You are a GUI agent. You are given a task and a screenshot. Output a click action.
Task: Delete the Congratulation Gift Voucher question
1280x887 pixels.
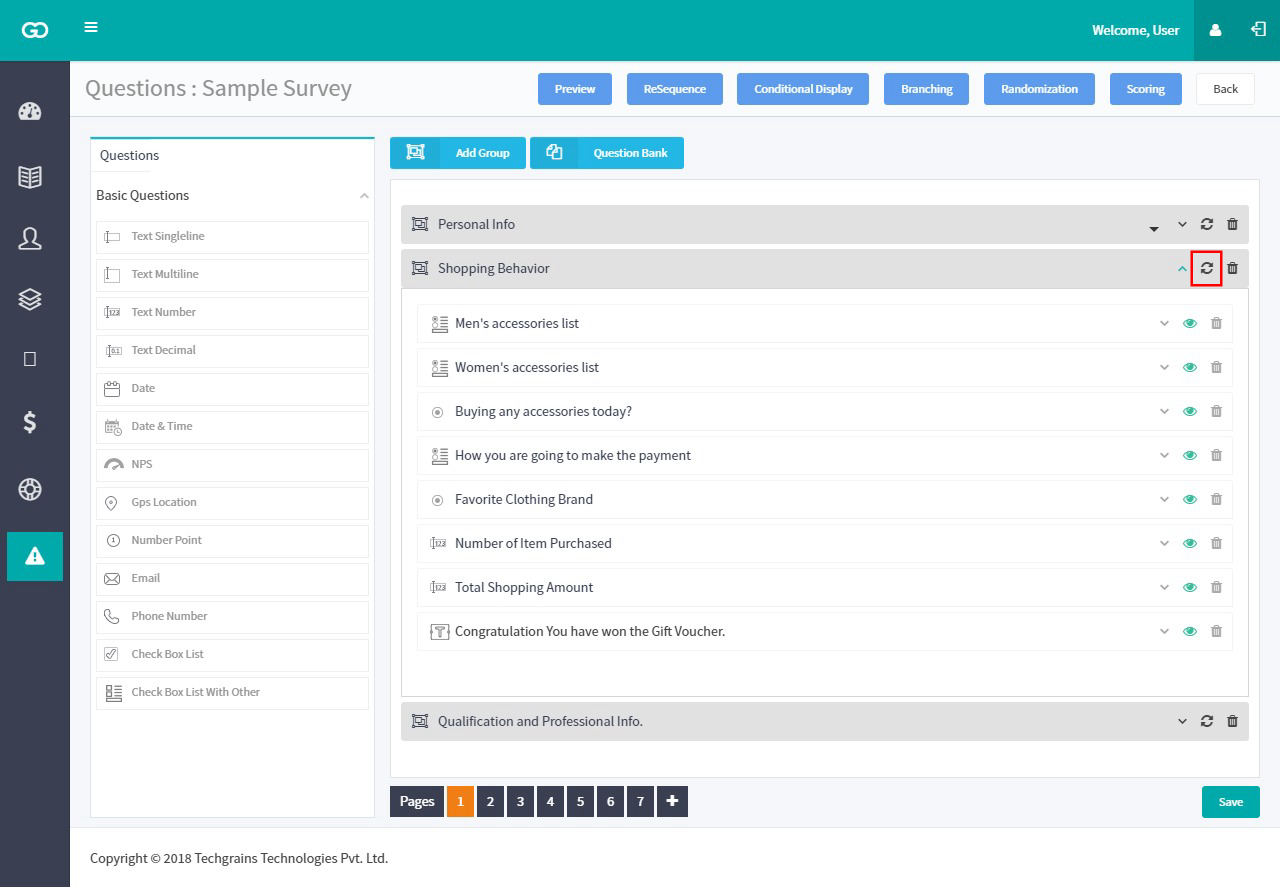point(1216,631)
